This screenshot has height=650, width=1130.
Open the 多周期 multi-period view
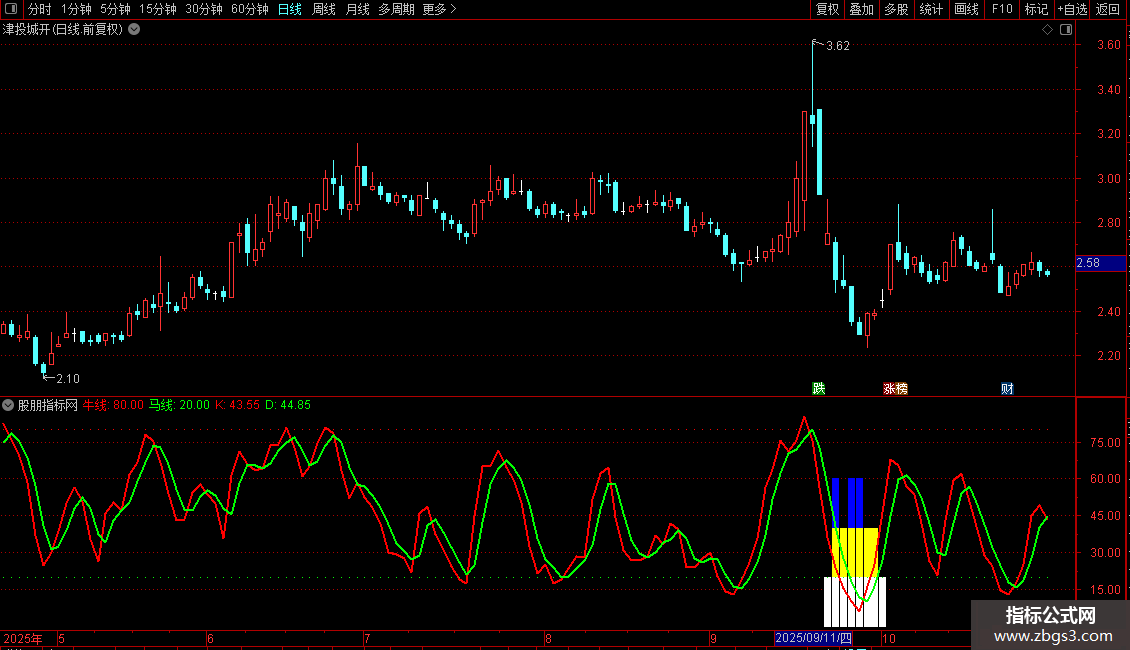click(396, 9)
